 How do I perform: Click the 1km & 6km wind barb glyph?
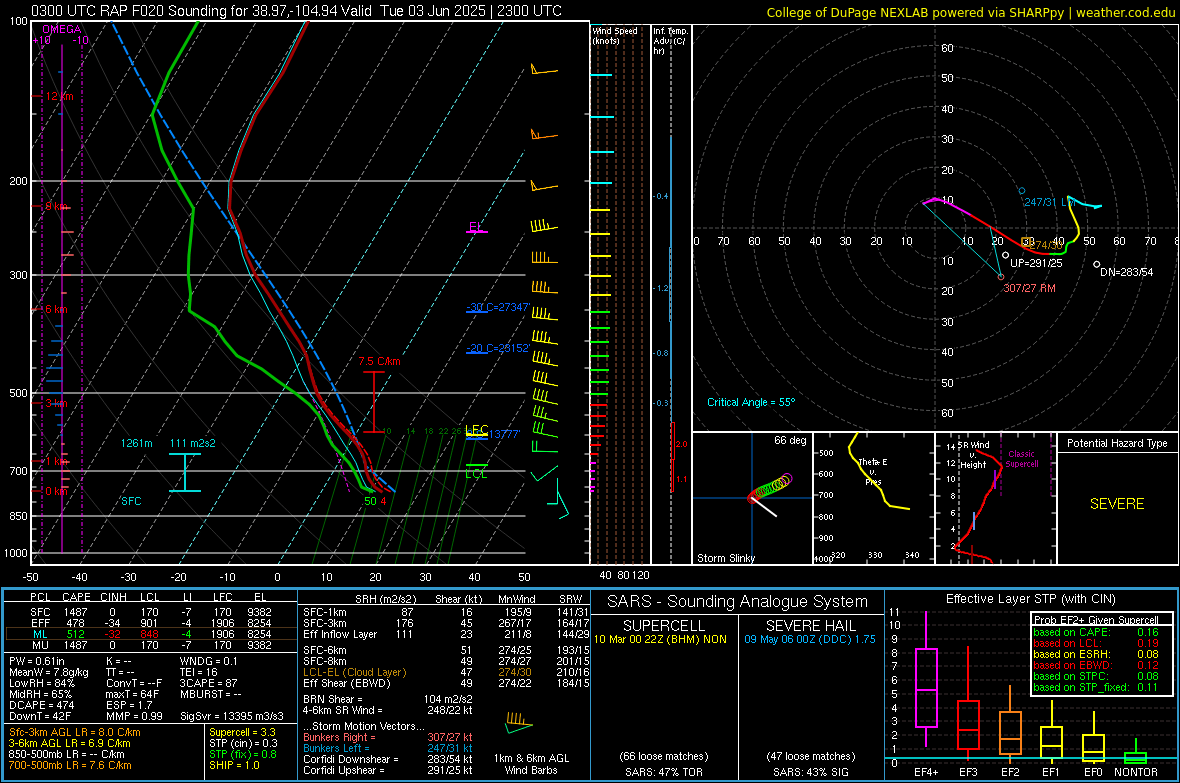(518, 724)
